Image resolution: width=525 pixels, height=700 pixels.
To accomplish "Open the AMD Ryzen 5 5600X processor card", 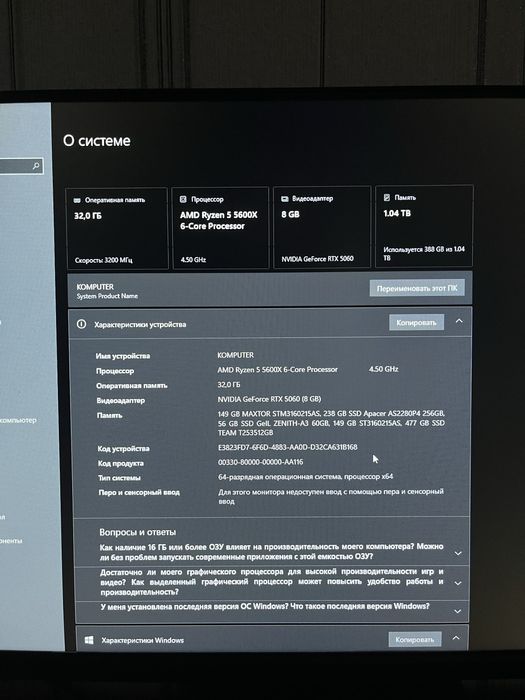I will pyautogui.click(x=221, y=228).
